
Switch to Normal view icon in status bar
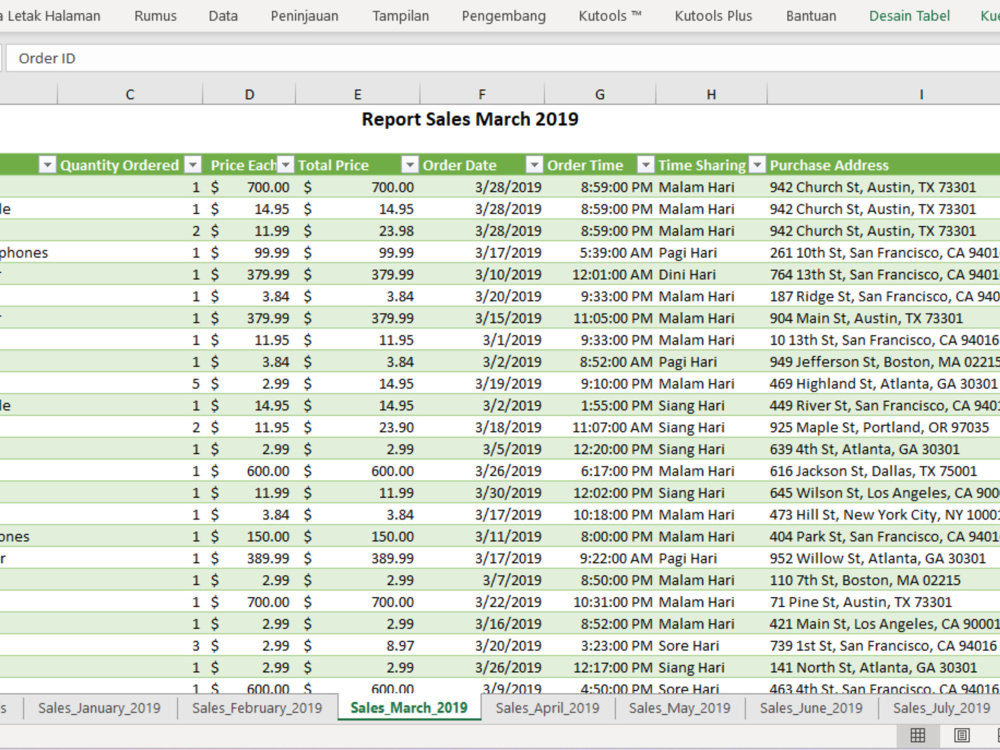[917, 735]
